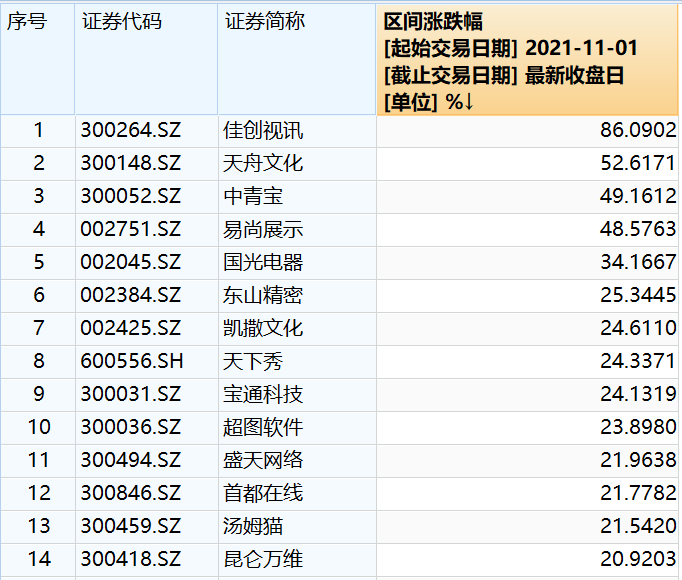Click the value 24.3371
Screen dimensions: 682x580
click(x=638, y=361)
